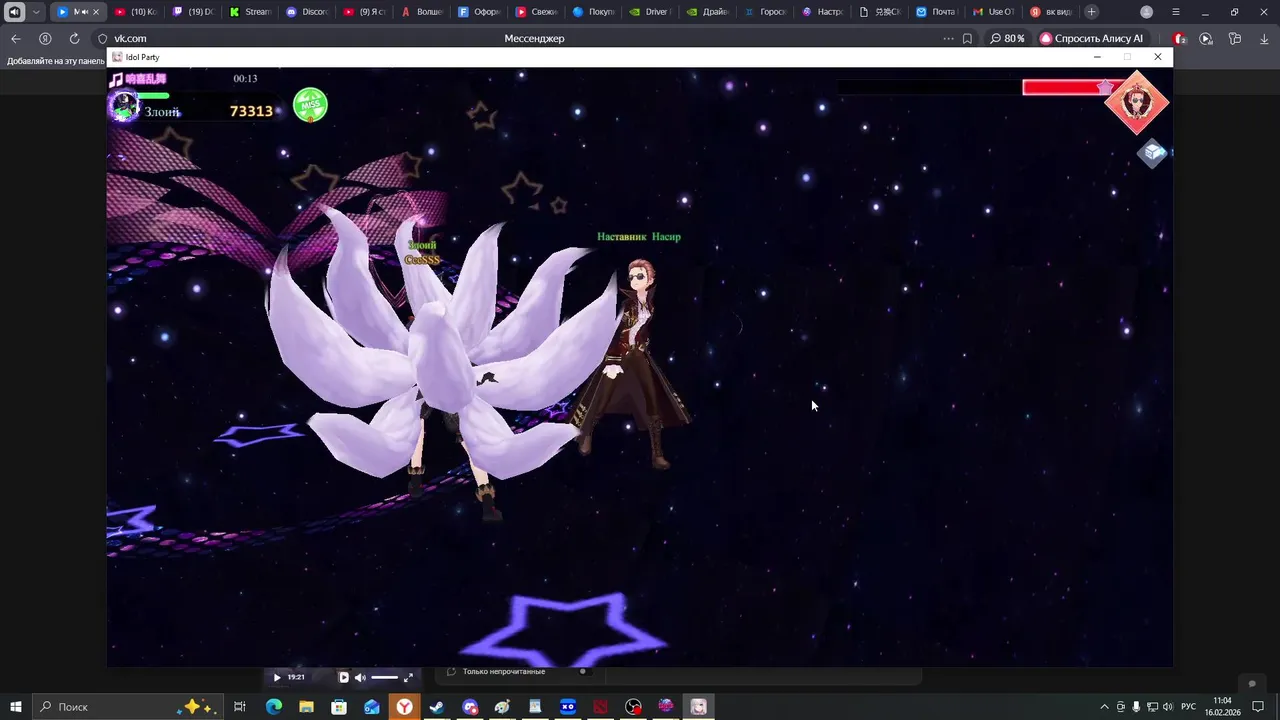Bookmark the current page
This screenshot has height=720, width=1280.
[967, 38]
